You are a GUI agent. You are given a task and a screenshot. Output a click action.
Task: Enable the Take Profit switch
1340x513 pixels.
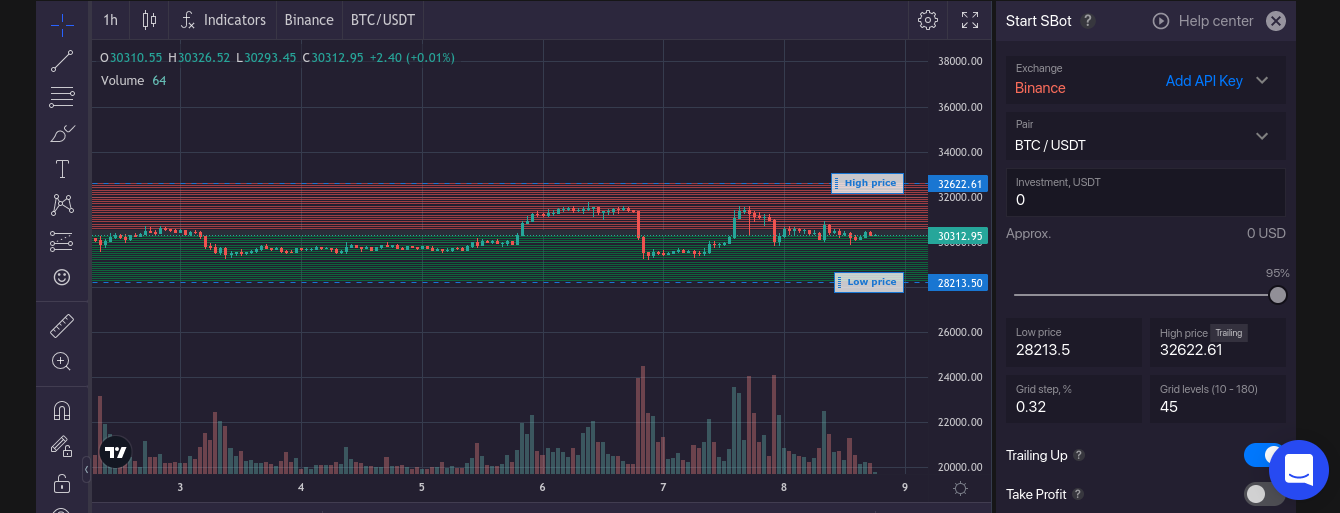(1263, 494)
